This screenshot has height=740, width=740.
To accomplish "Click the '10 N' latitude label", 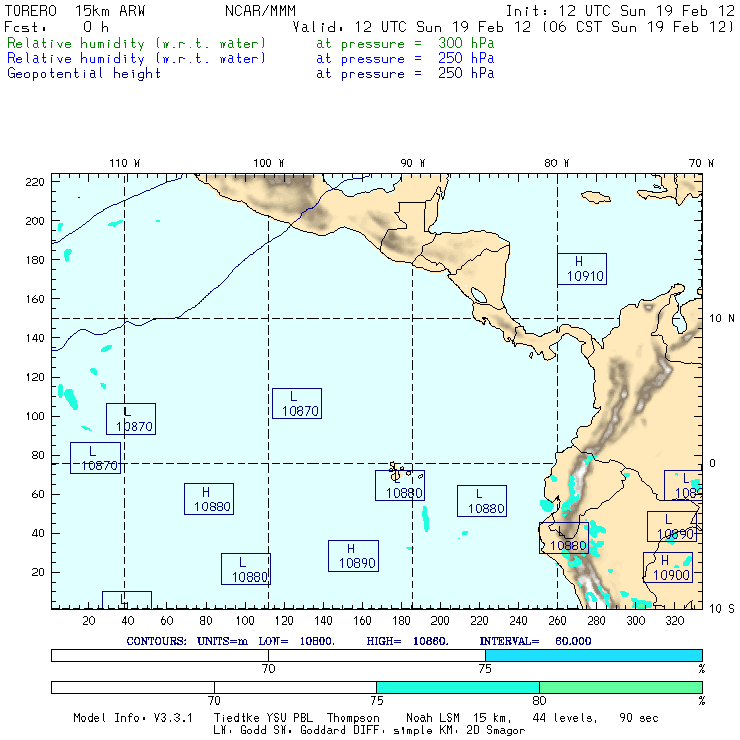I will (722, 319).
